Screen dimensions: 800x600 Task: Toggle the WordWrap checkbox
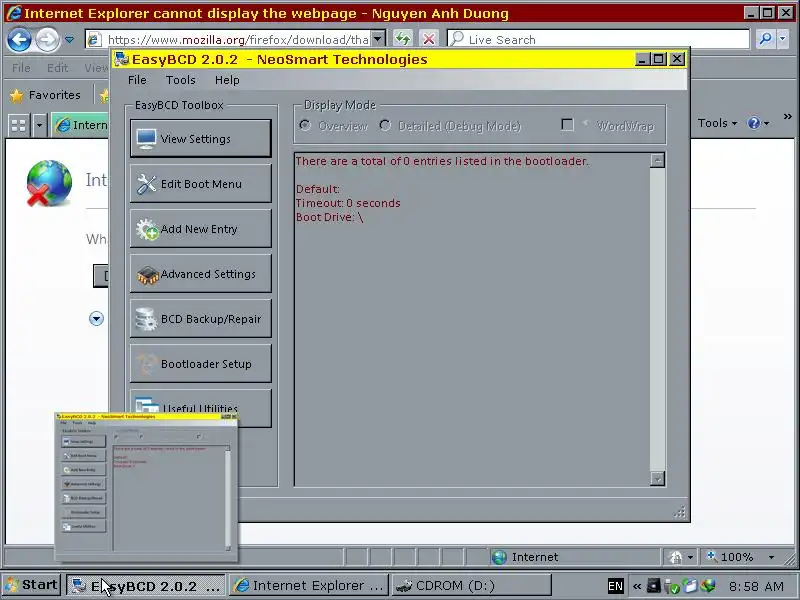(x=567, y=124)
